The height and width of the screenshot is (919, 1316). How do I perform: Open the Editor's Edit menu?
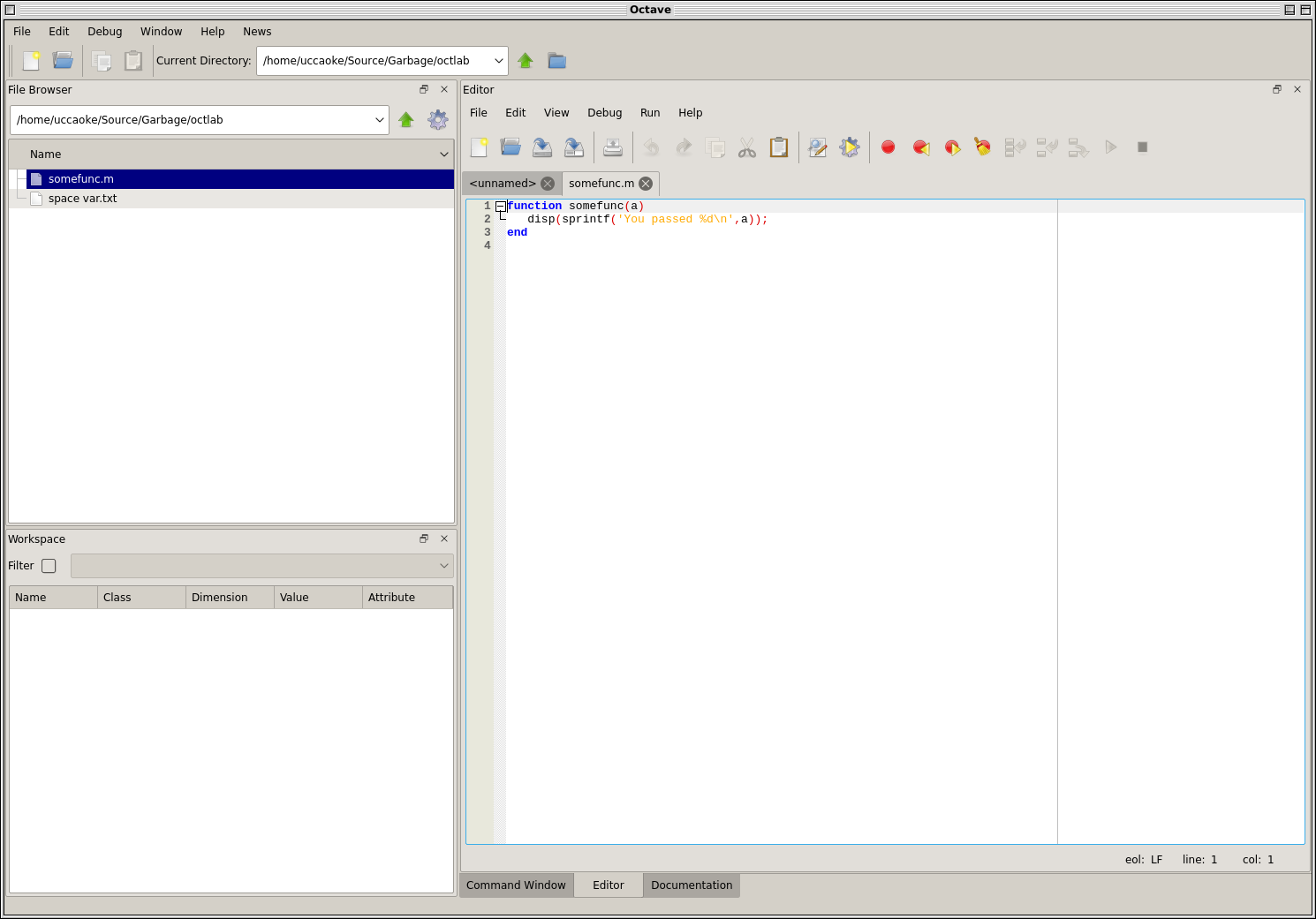[x=516, y=113]
